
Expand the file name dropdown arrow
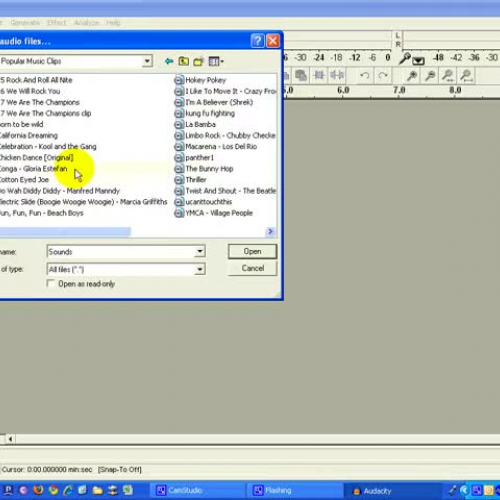coord(200,251)
